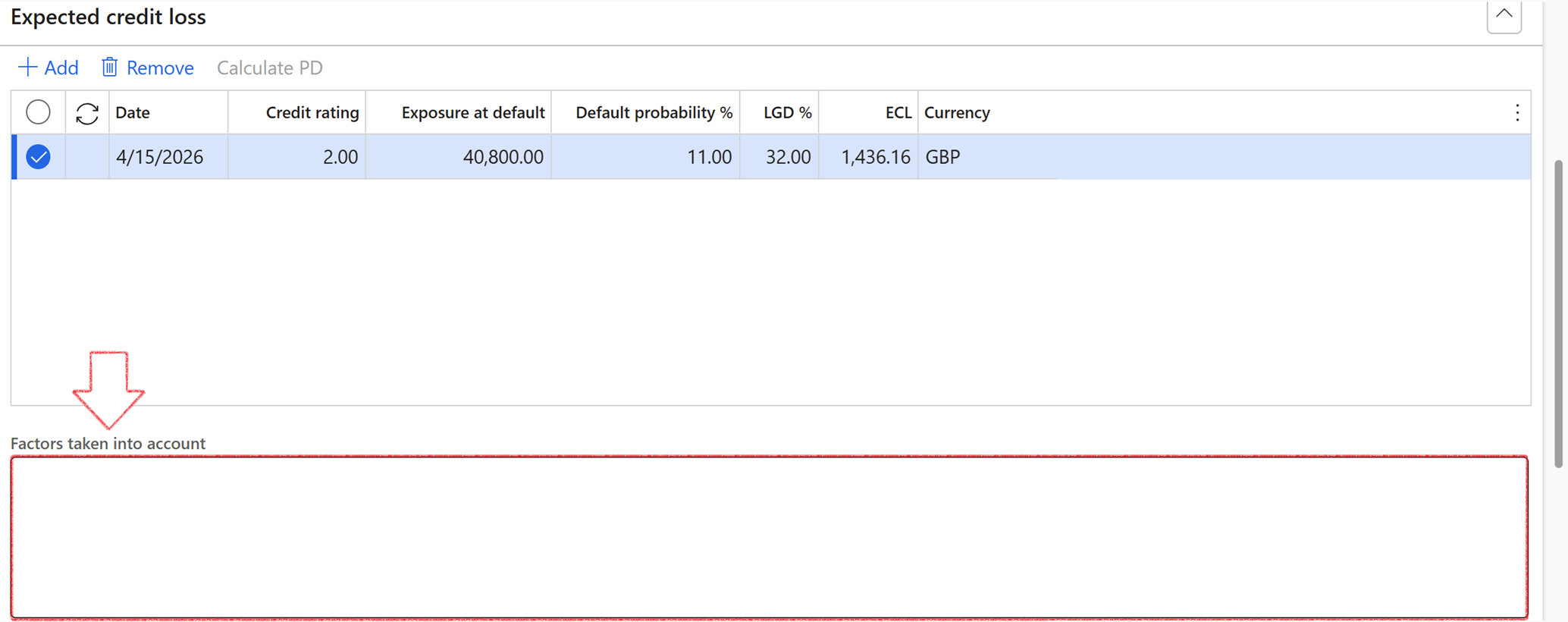Click the vertical scrollbar on the right

1558,311
